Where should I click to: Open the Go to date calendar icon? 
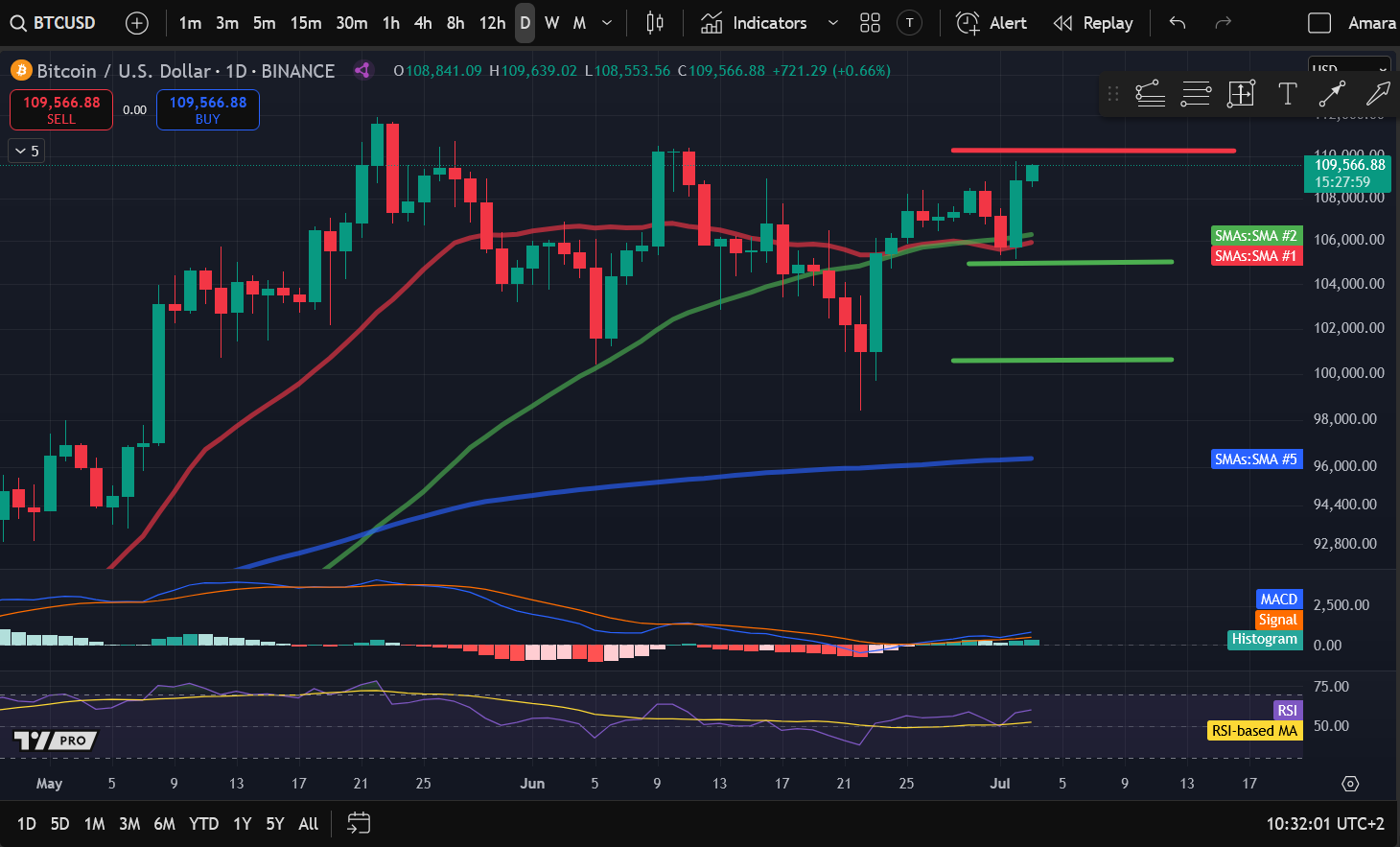click(359, 823)
